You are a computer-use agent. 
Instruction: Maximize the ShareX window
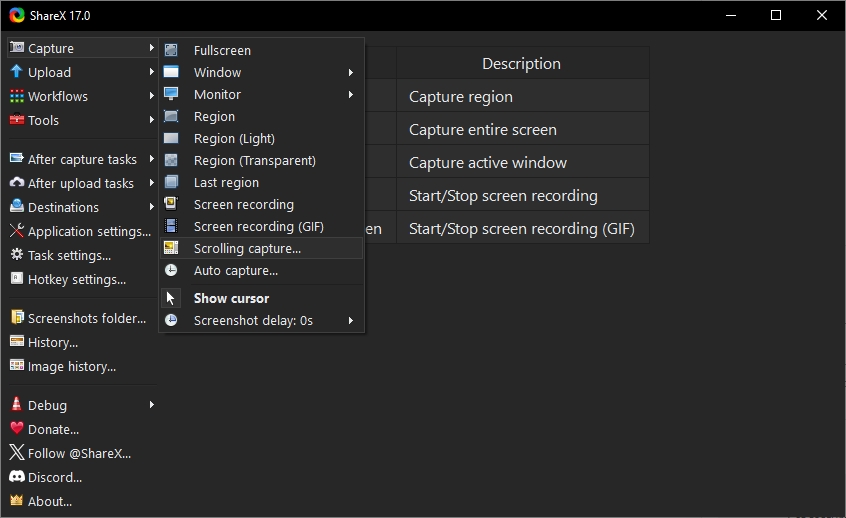(x=776, y=15)
